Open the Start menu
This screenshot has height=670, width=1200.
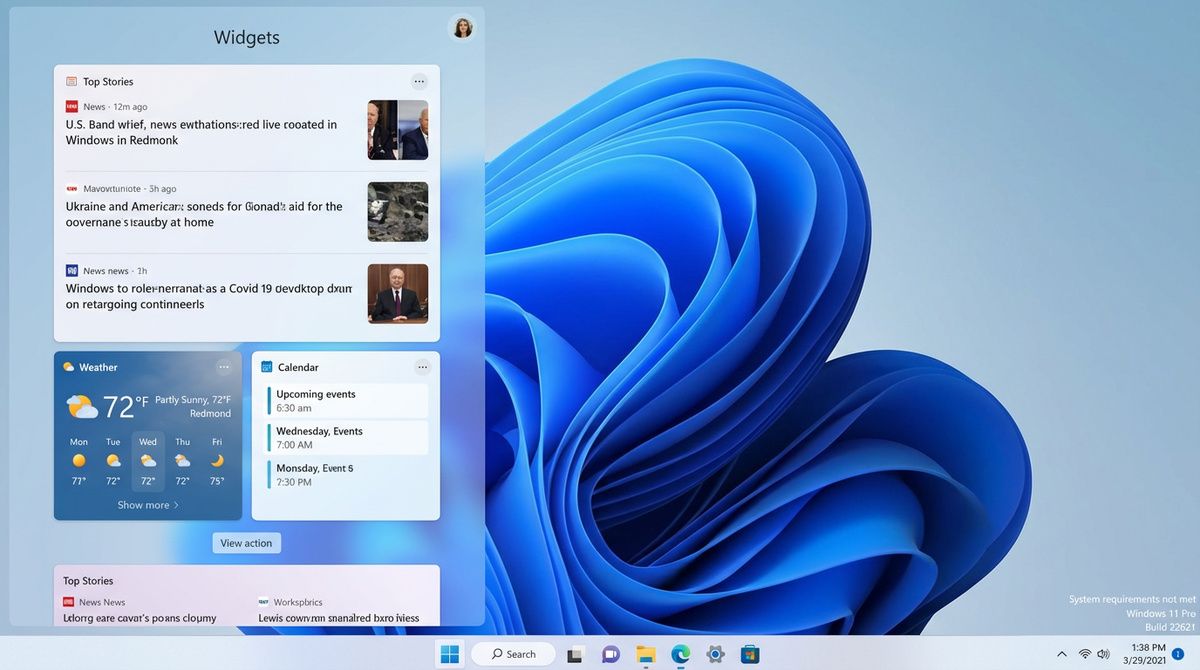pos(449,654)
